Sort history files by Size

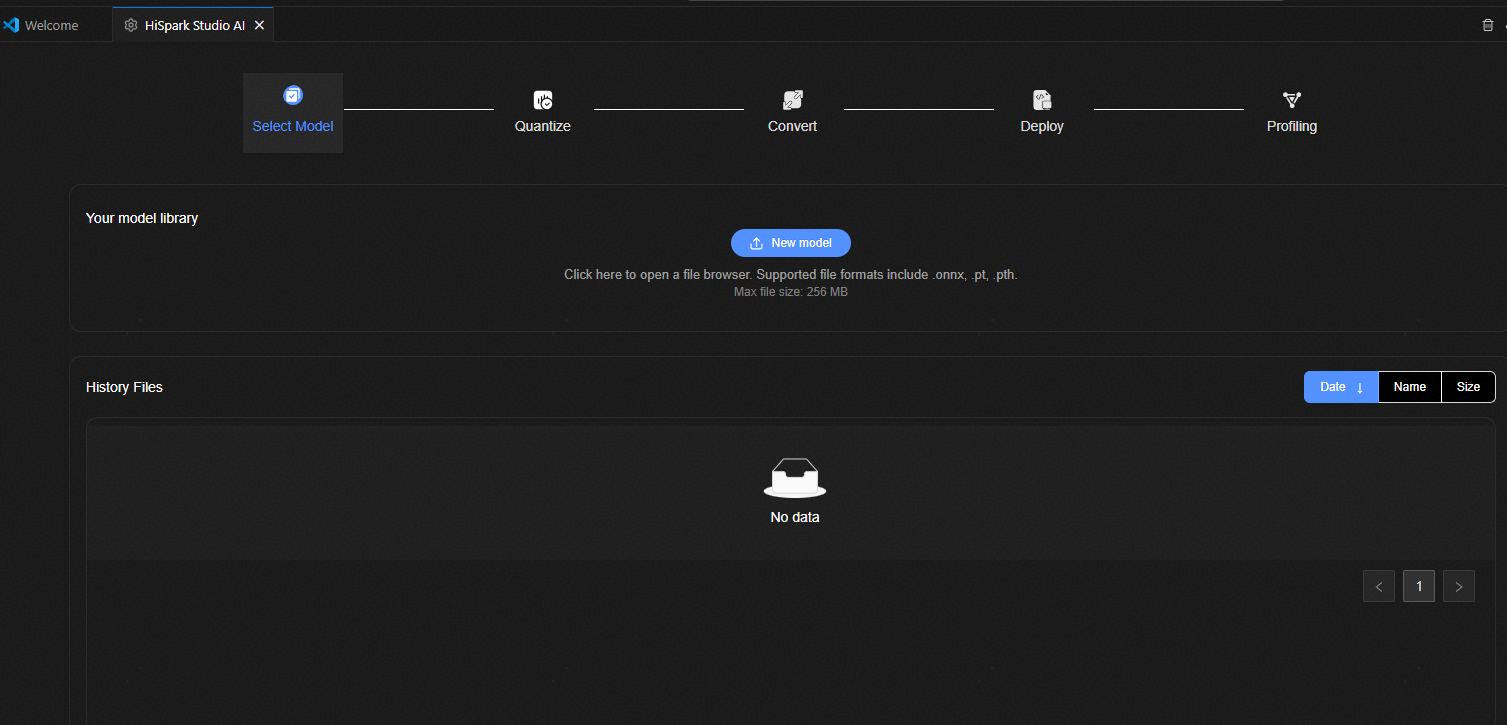[1468, 387]
